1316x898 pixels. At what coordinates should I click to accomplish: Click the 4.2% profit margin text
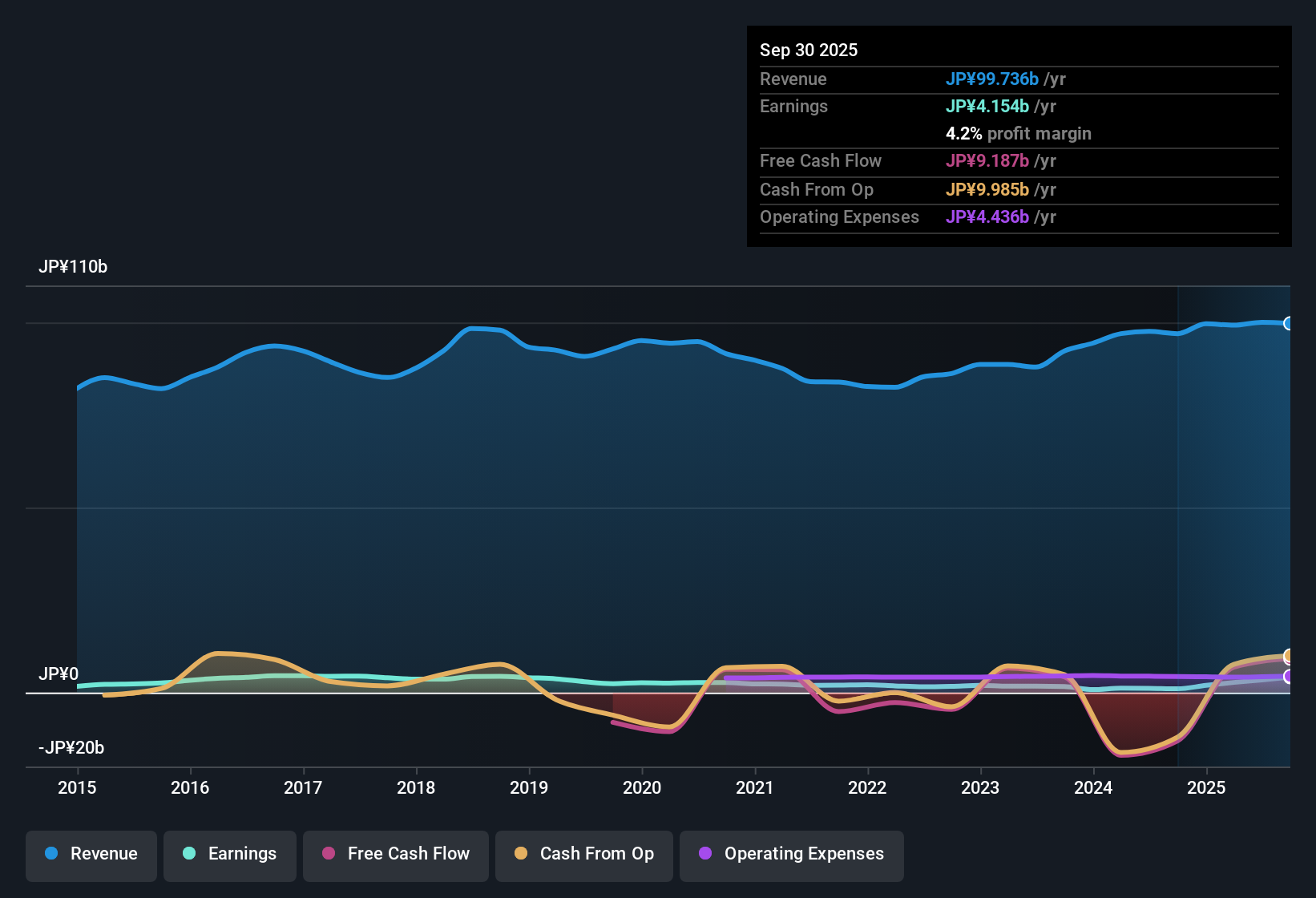[x=1019, y=134]
